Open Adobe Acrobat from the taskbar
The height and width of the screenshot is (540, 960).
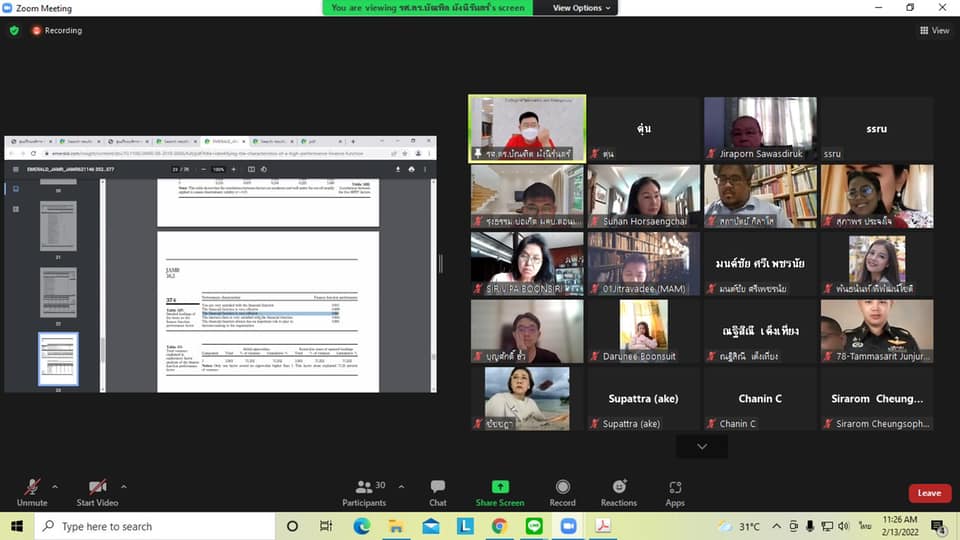[603, 526]
